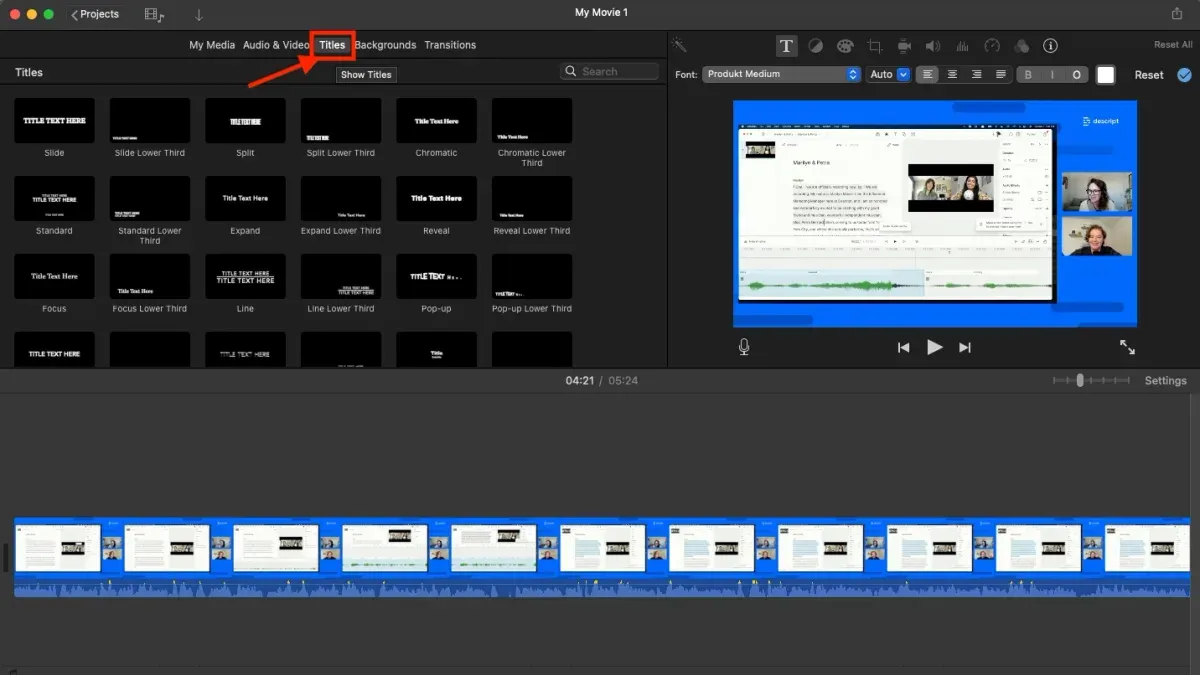Select the Slide Lower Third title
The height and width of the screenshot is (675, 1200).
150,120
